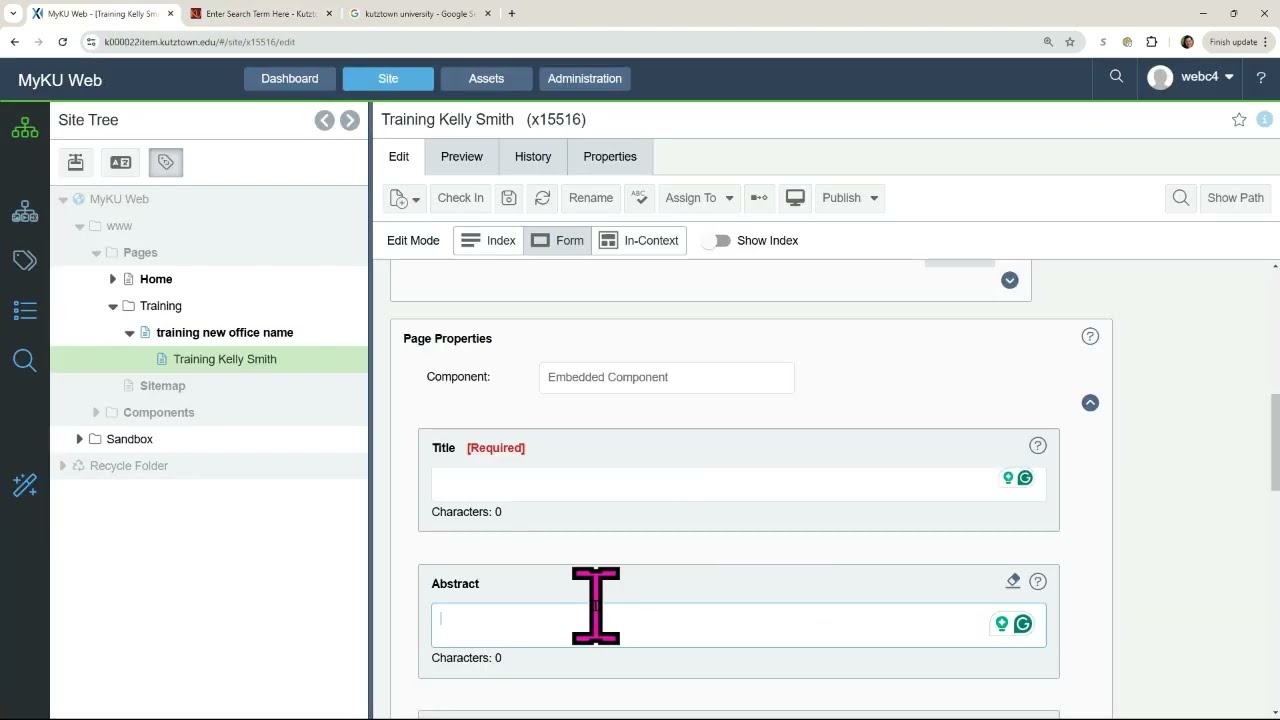Open Abstract field help icon
The width and height of the screenshot is (1280, 720).
point(1038,581)
